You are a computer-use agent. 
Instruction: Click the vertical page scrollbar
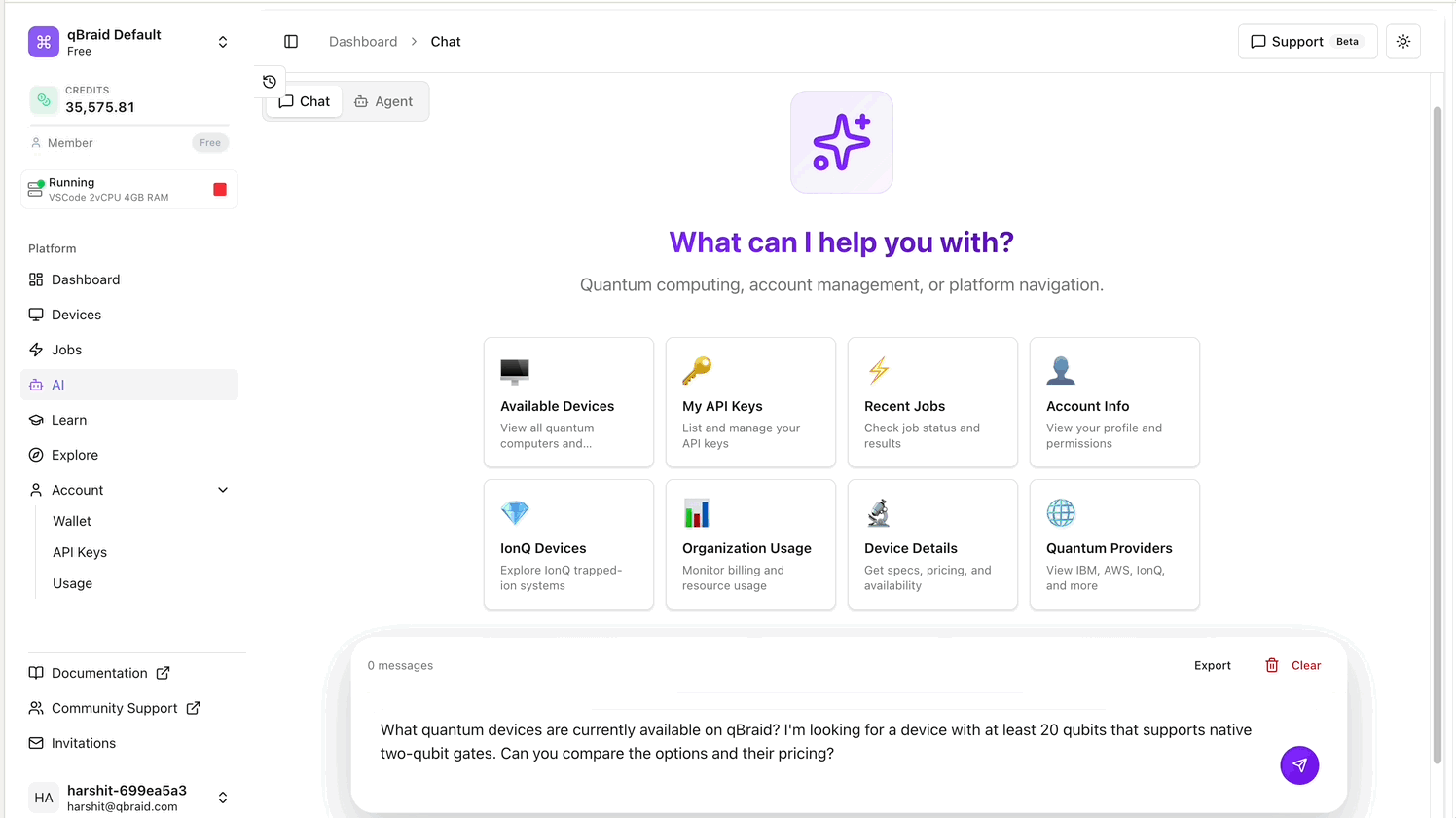click(x=1438, y=433)
